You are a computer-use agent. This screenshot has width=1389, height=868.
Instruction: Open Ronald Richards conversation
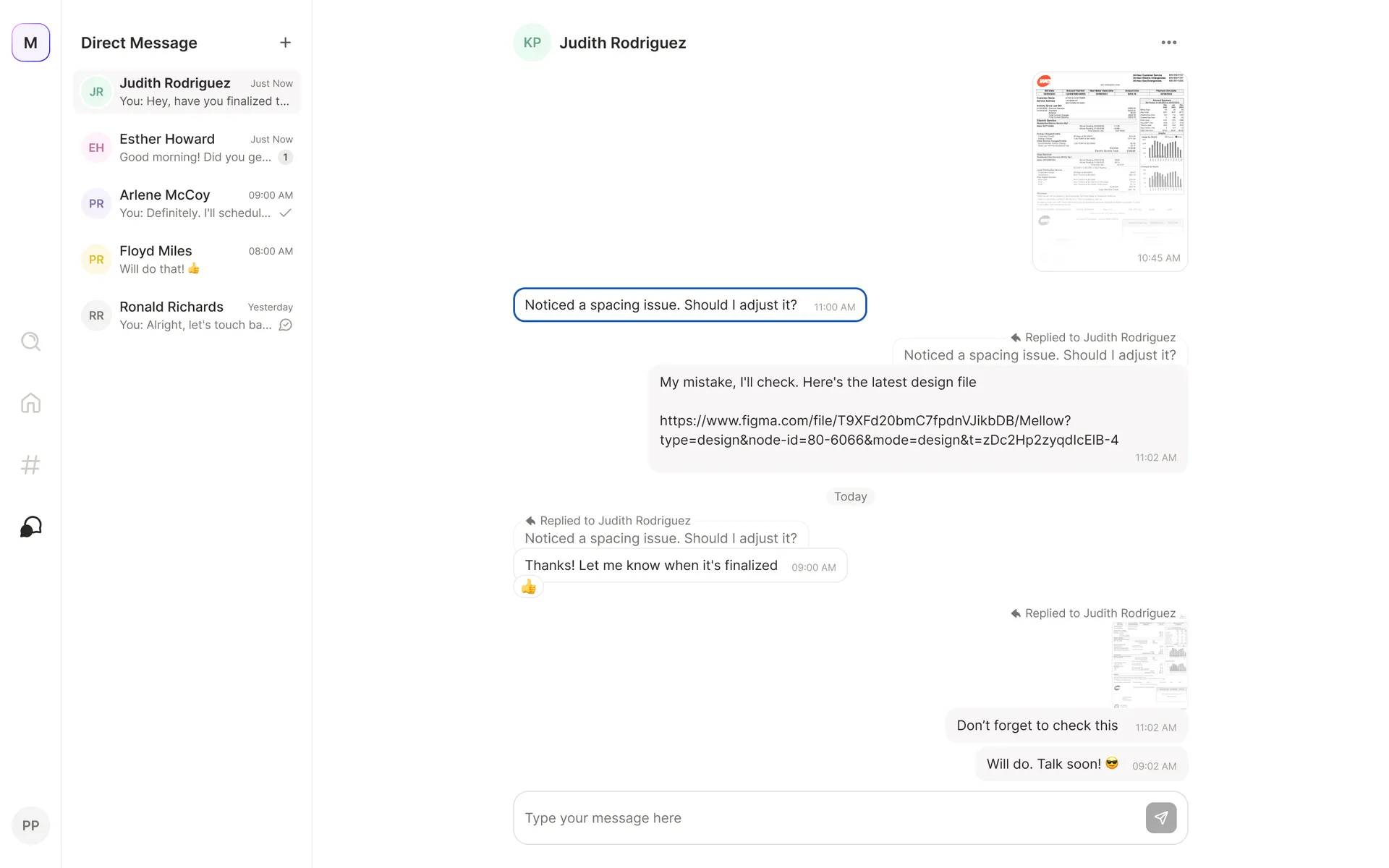click(x=187, y=315)
